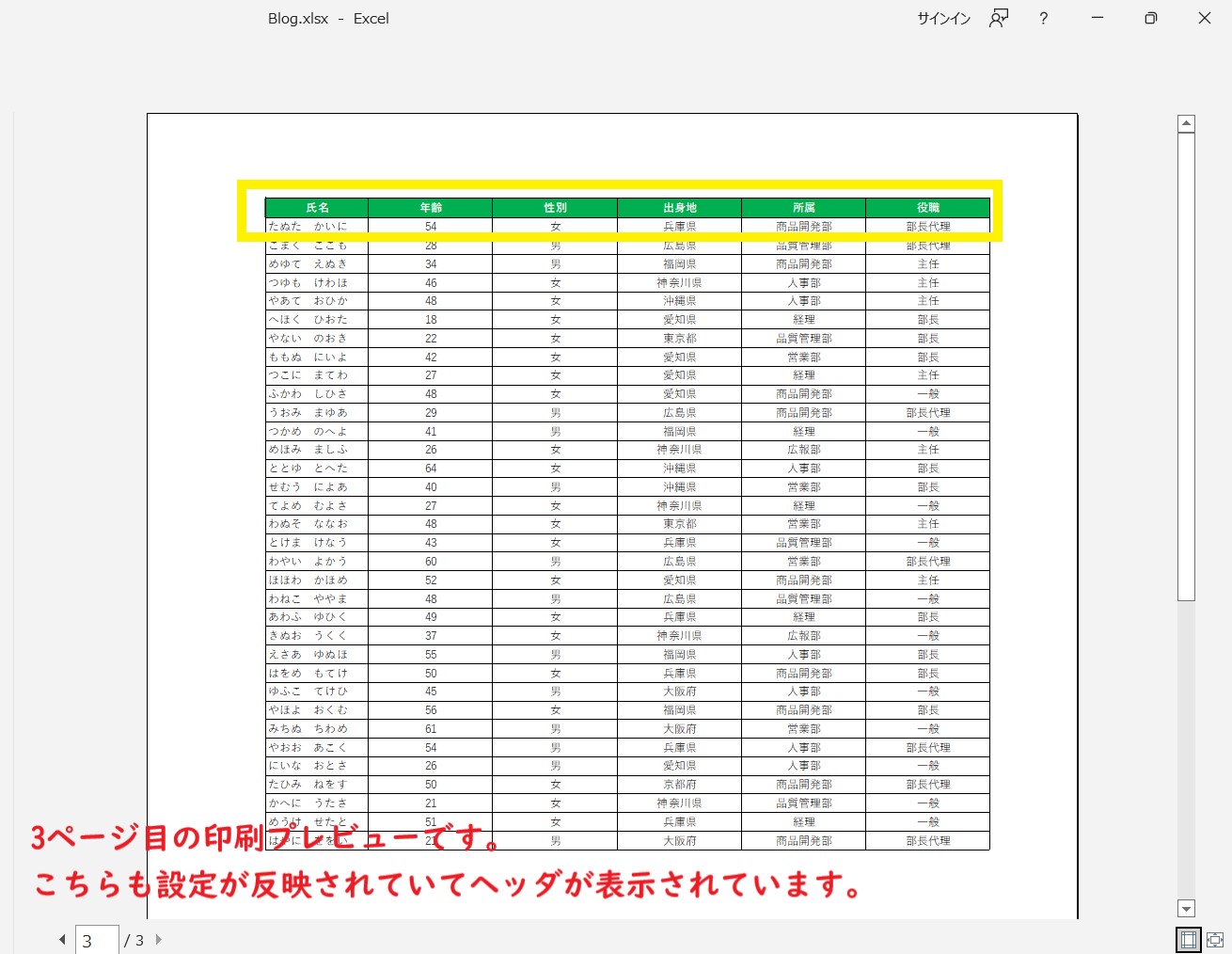1232x954 pixels.
Task: Restore down the Excel window
Action: tap(1150, 18)
